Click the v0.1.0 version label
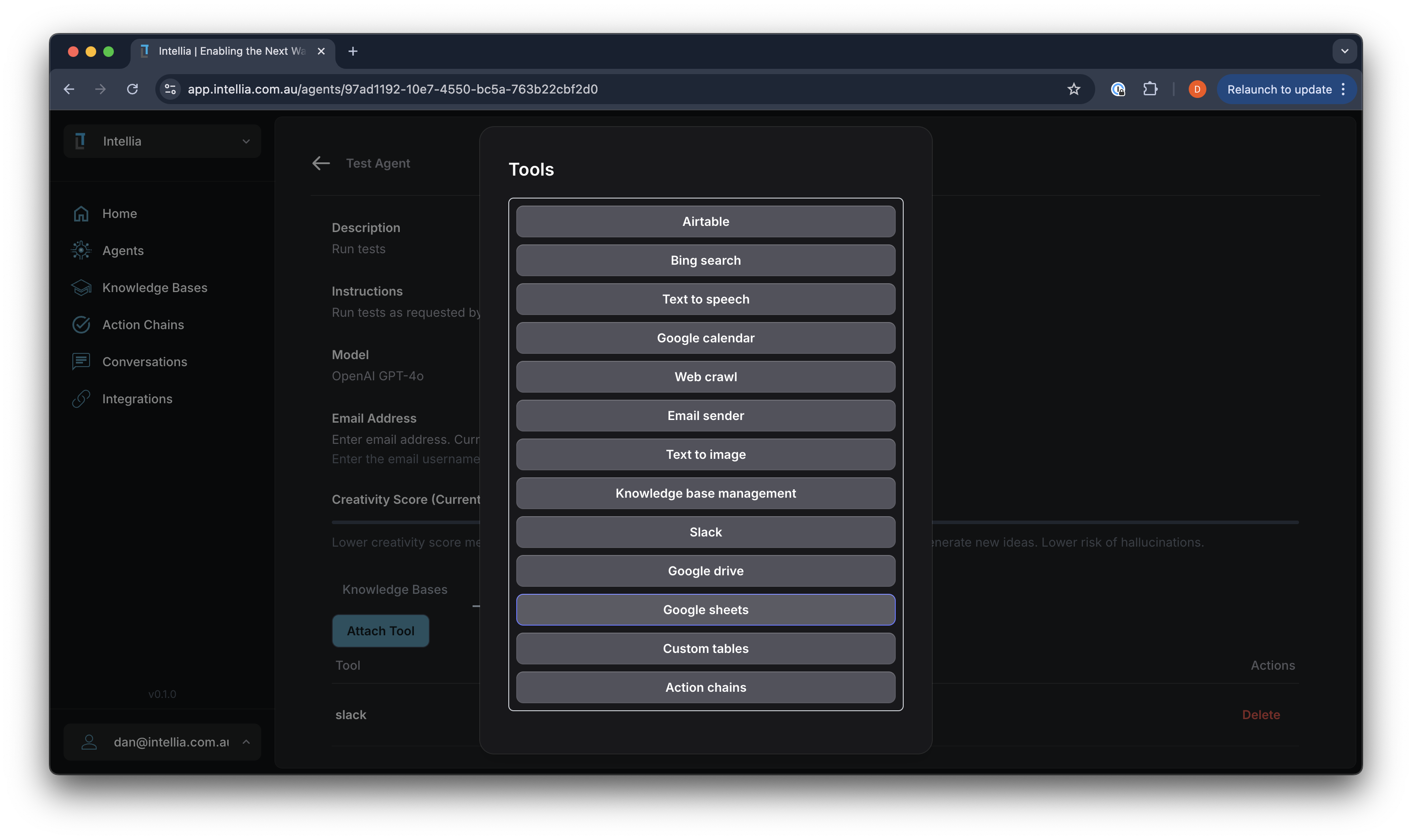This screenshot has height=840, width=1412. pyautogui.click(x=162, y=694)
